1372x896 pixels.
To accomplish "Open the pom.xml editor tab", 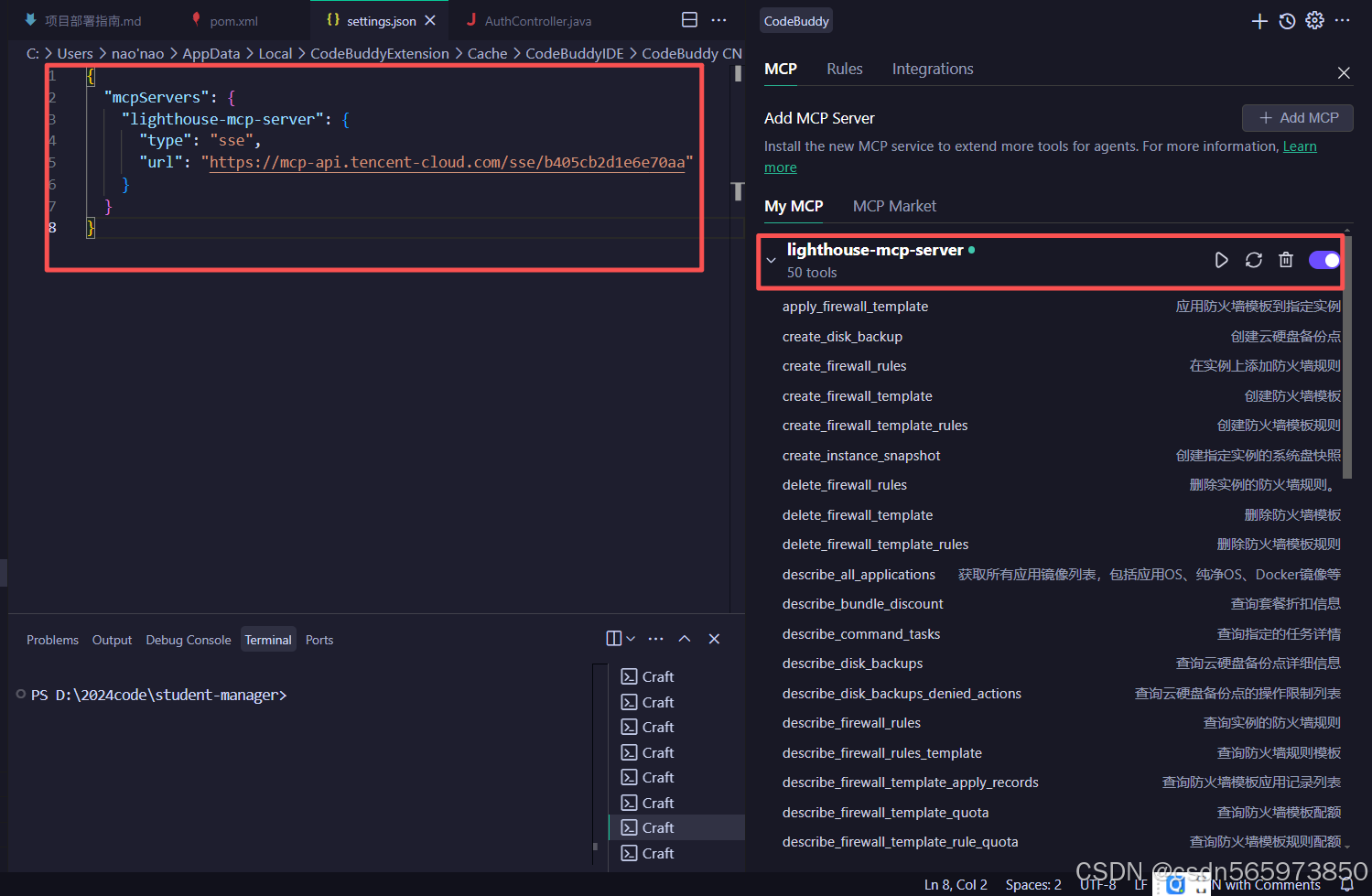I will click(x=234, y=21).
